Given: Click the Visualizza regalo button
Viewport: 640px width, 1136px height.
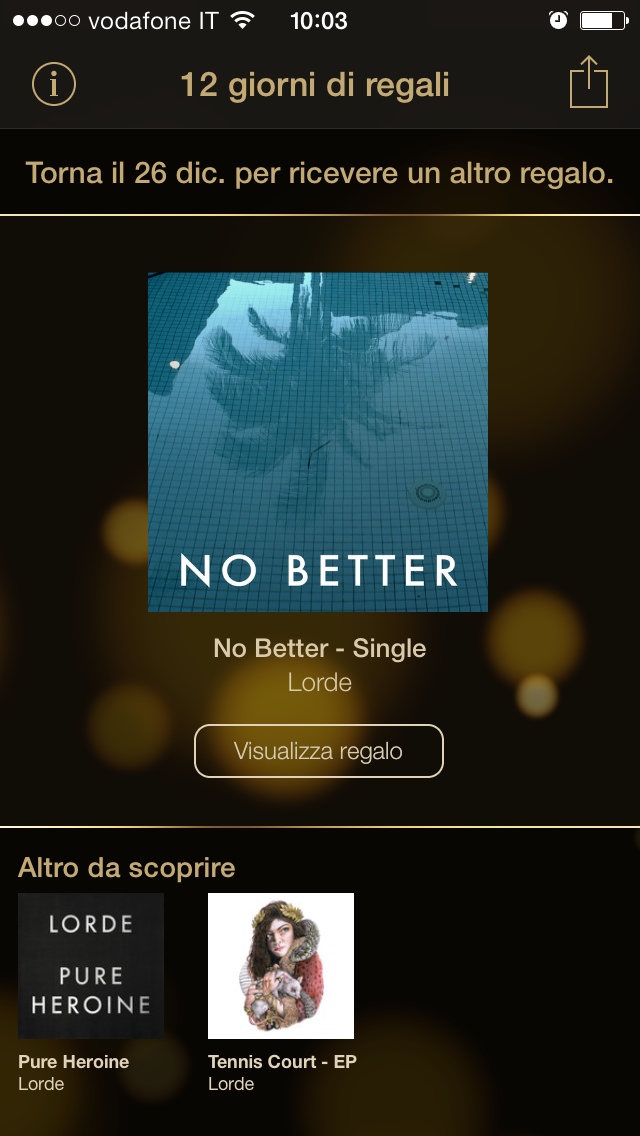Looking at the screenshot, I should [x=319, y=751].
